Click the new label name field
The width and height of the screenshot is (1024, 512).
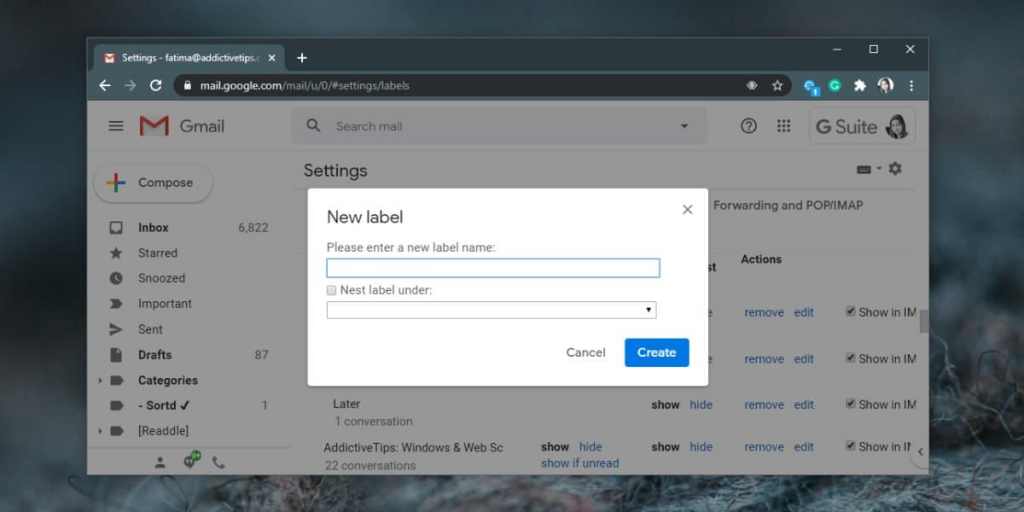click(x=492, y=268)
